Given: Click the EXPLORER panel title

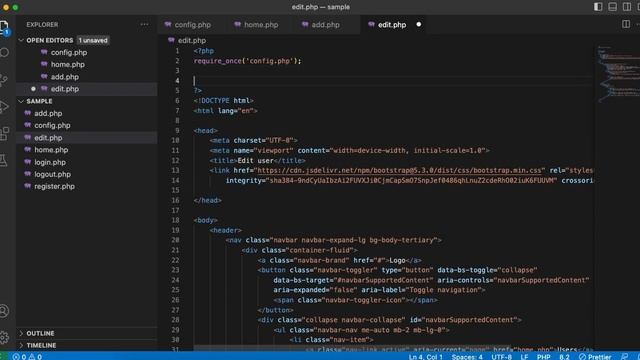Looking at the screenshot, I should click(42, 24).
